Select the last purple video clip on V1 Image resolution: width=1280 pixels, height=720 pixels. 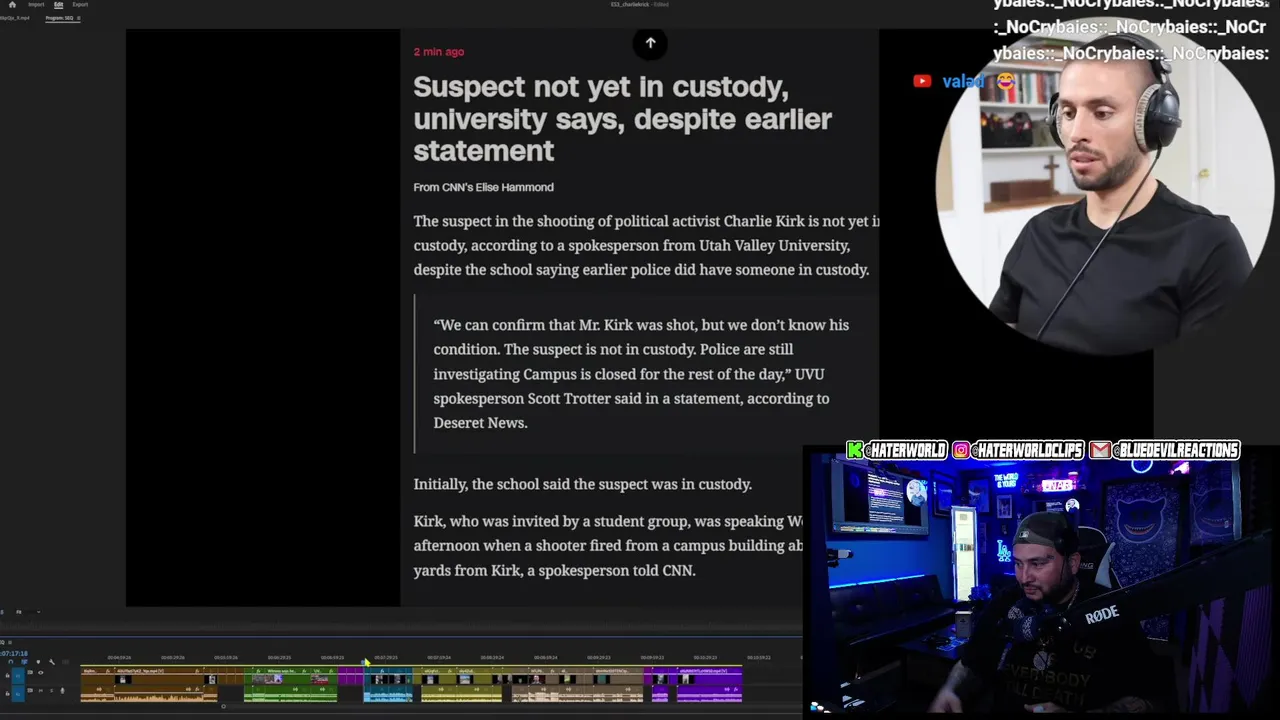tap(709, 675)
